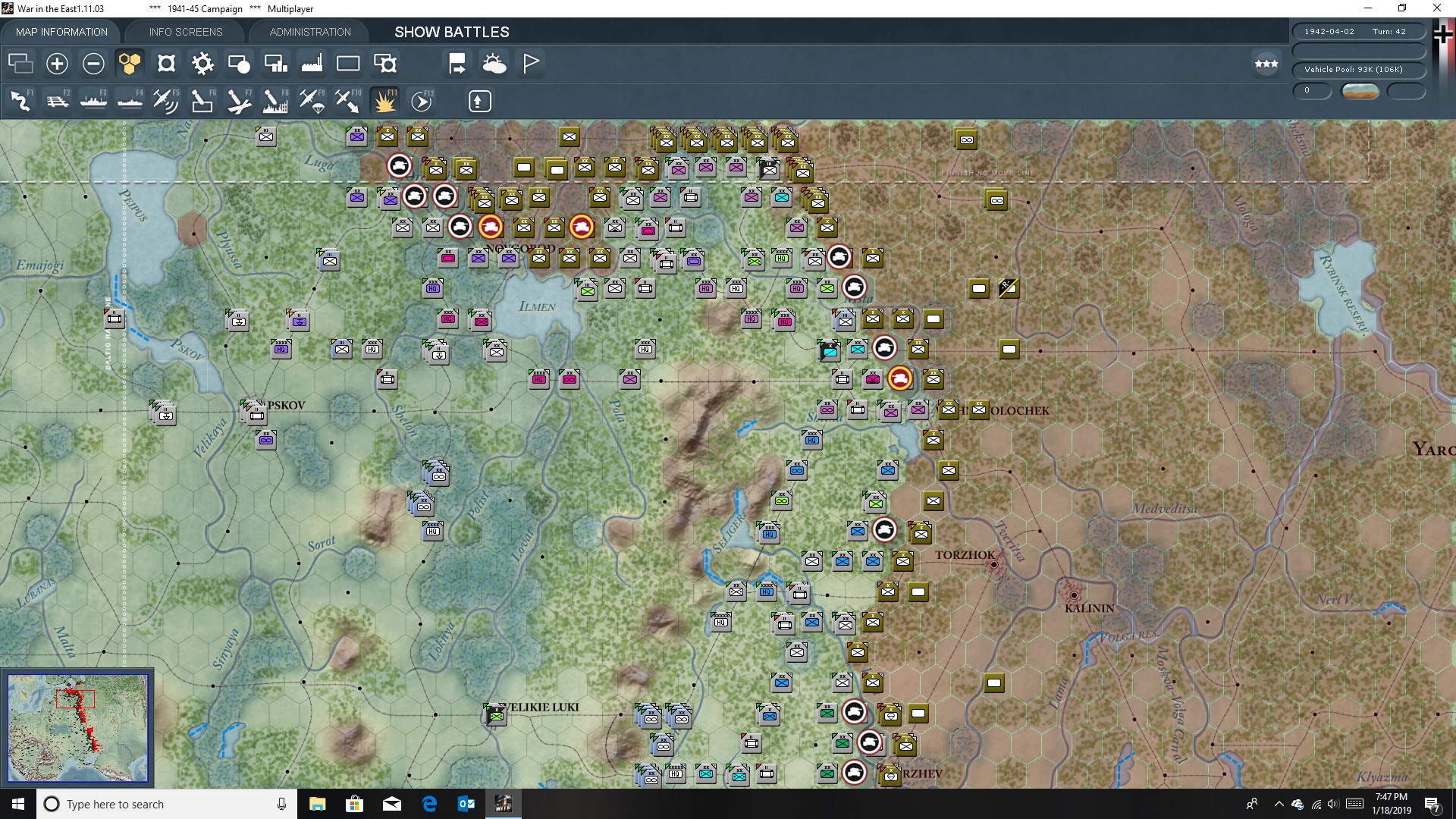Image resolution: width=1456 pixels, height=819 pixels.
Task: Open the weather overlay cloud icon
Action: [495, 64]
